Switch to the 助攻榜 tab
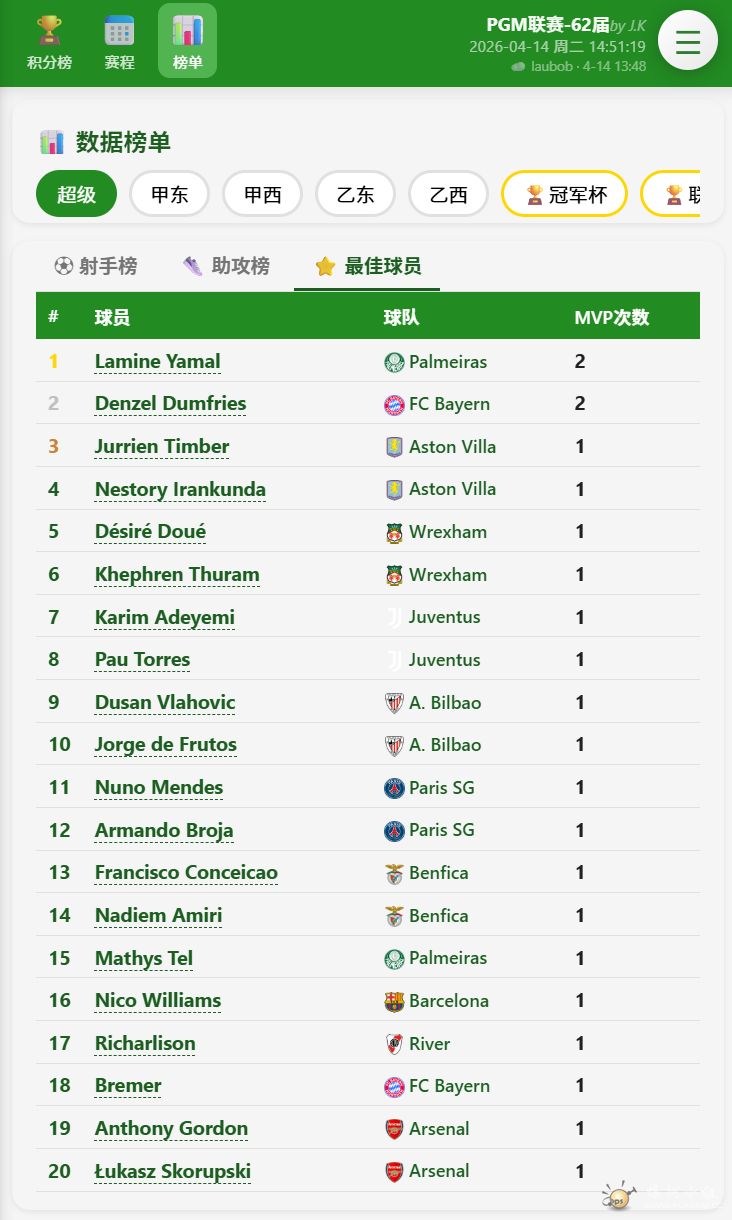Screen dimensions: 732x1220 227,266
